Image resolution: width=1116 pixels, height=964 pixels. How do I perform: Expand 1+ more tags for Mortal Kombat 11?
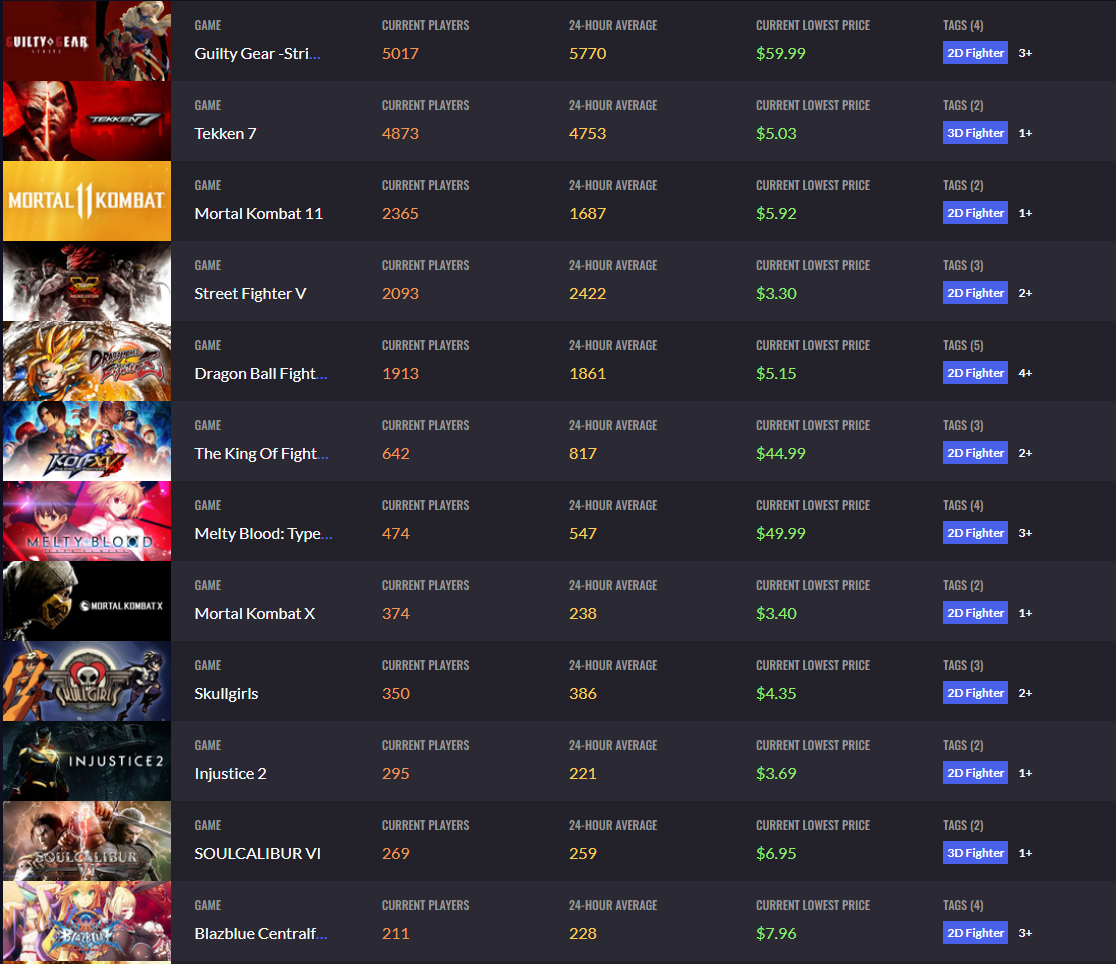(x=1025, y=213)
